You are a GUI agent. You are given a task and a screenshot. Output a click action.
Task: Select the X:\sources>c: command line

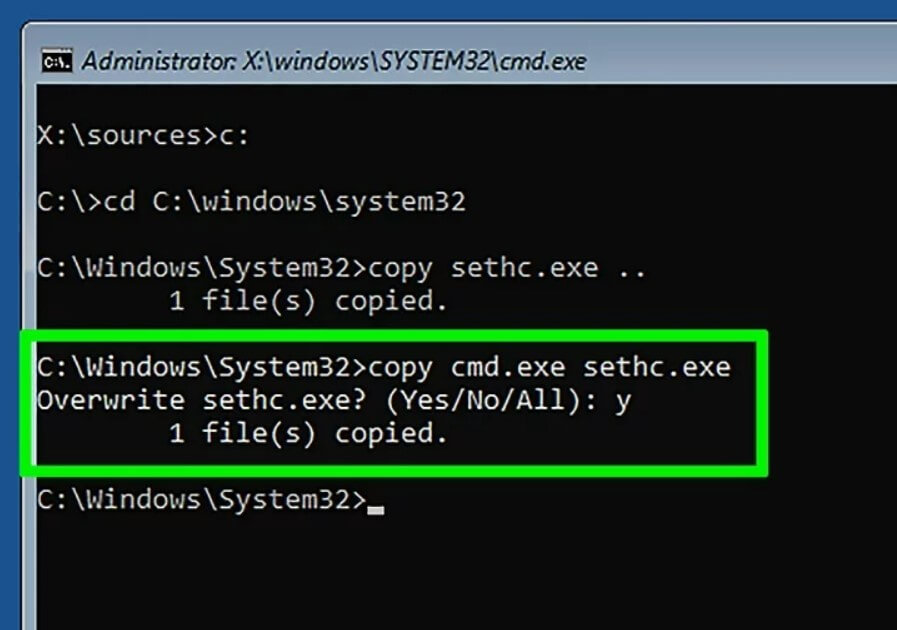click(144, 136)
